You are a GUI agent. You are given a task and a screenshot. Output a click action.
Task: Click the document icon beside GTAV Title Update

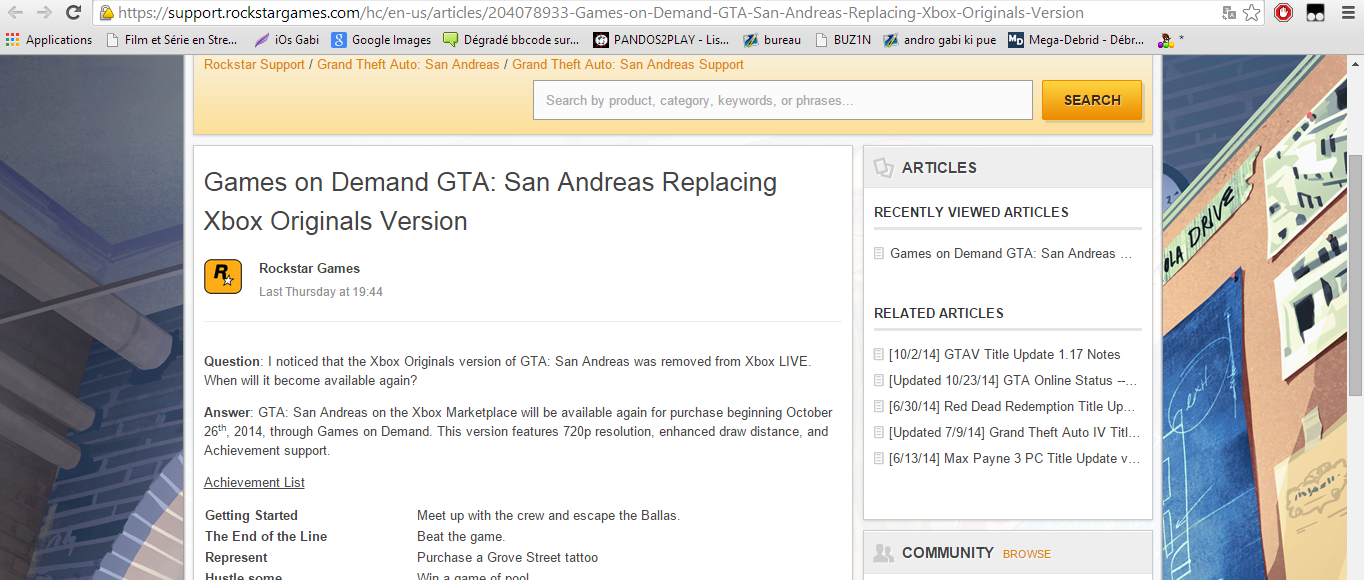pos(879,355)
